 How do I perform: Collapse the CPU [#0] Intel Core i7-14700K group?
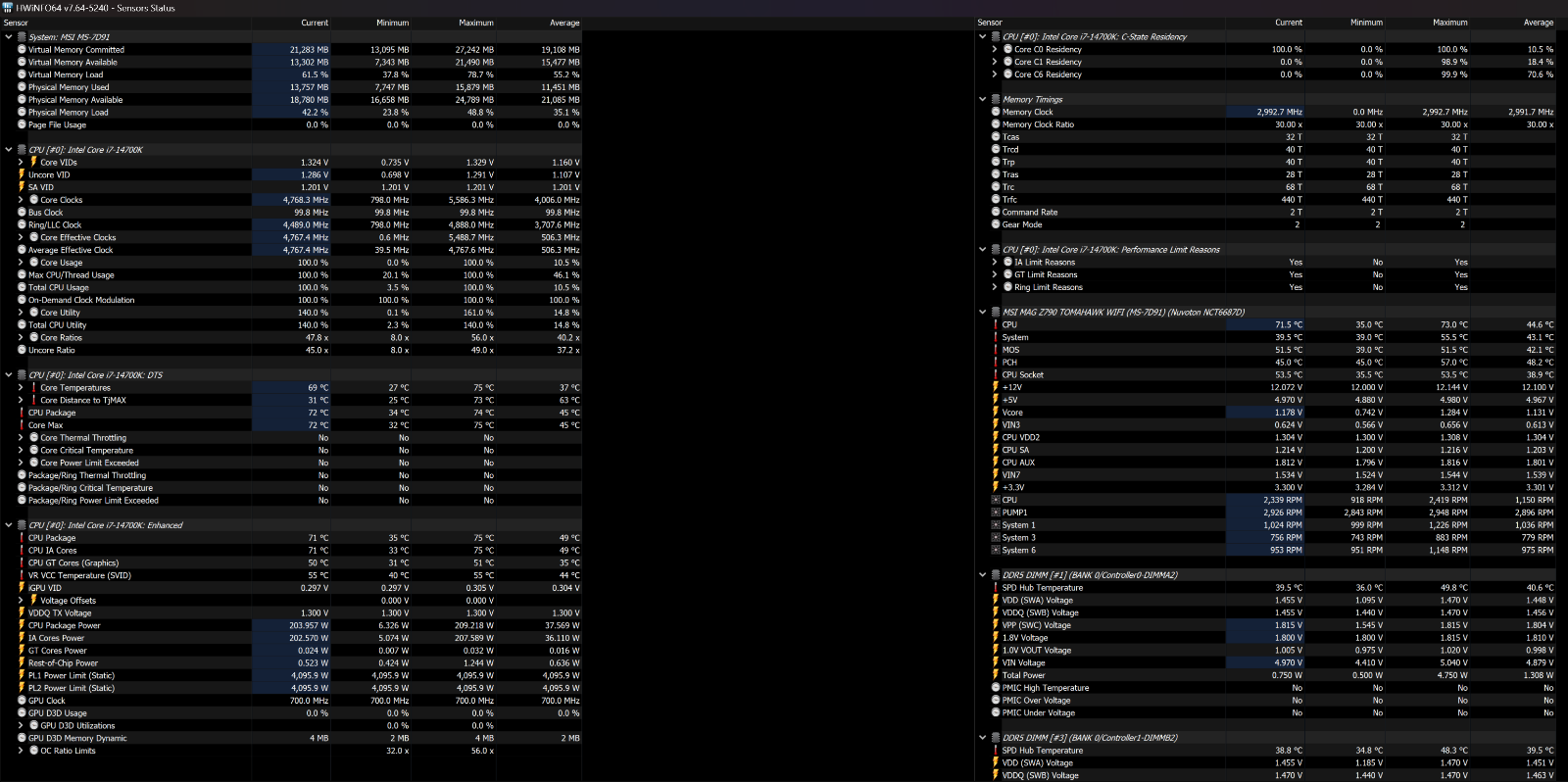coord(9,150)
